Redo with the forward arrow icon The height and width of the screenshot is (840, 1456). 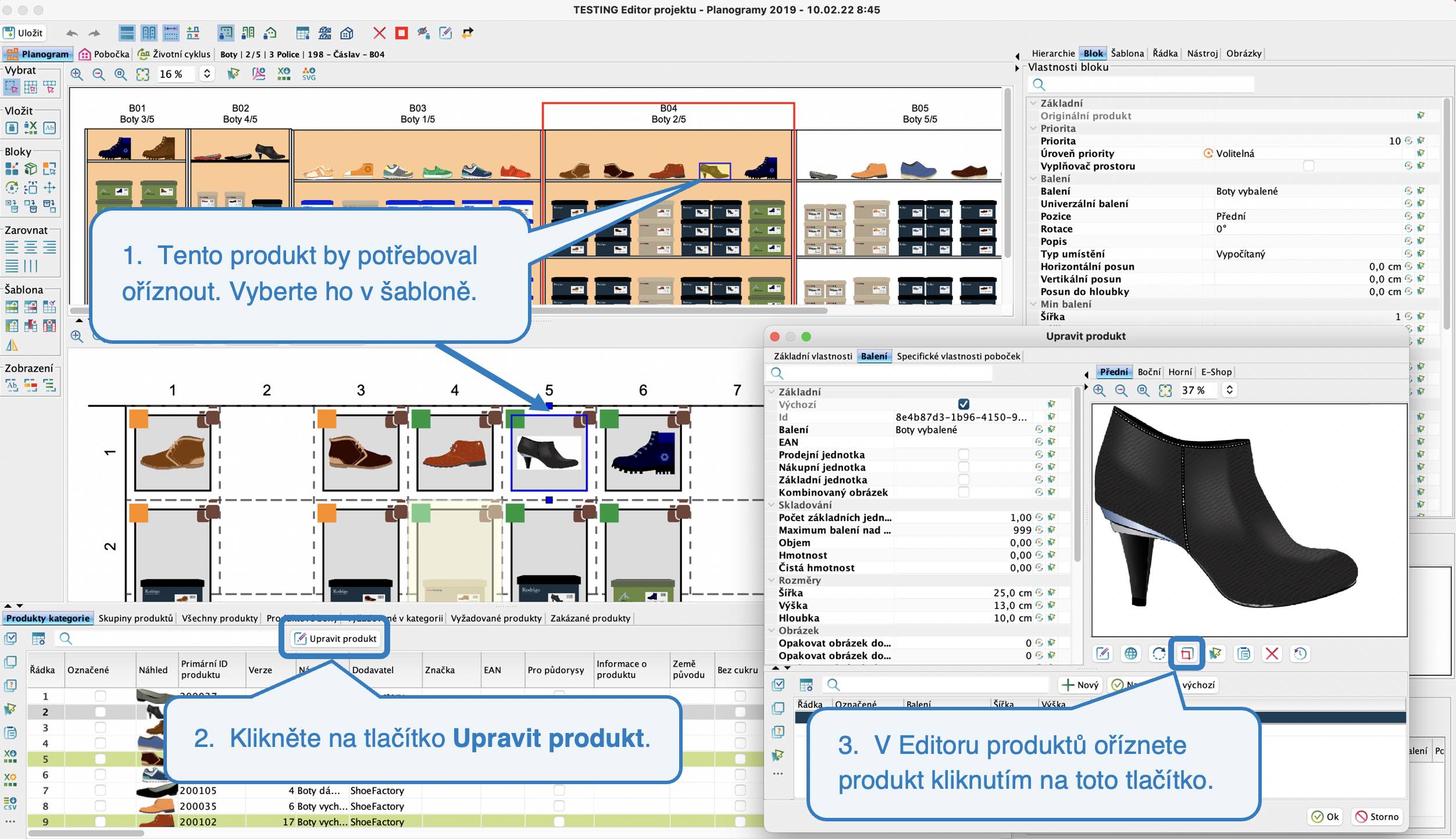coord(94,33)
